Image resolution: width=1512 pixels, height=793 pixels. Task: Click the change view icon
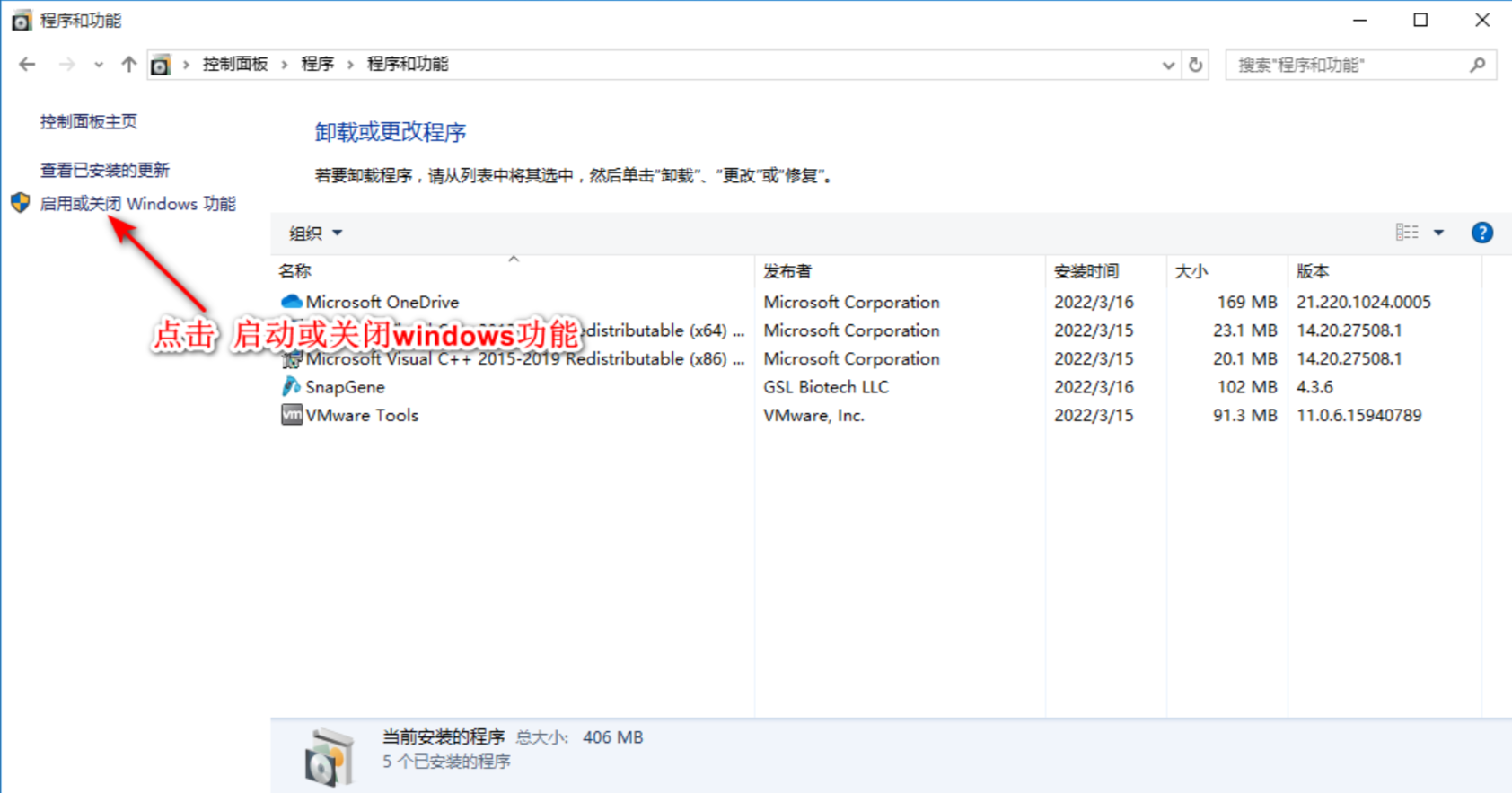1407,233
